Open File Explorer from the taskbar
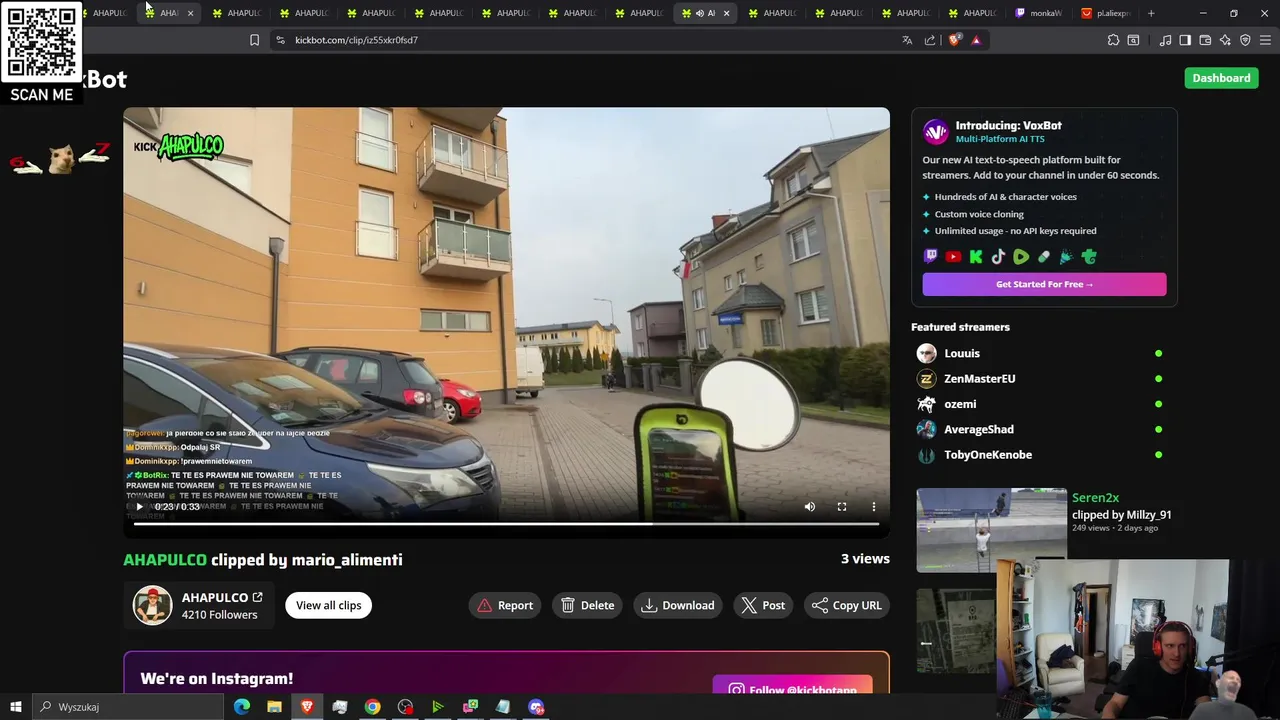The height and width of the screenshot is (720, 1280). [274, 707]
